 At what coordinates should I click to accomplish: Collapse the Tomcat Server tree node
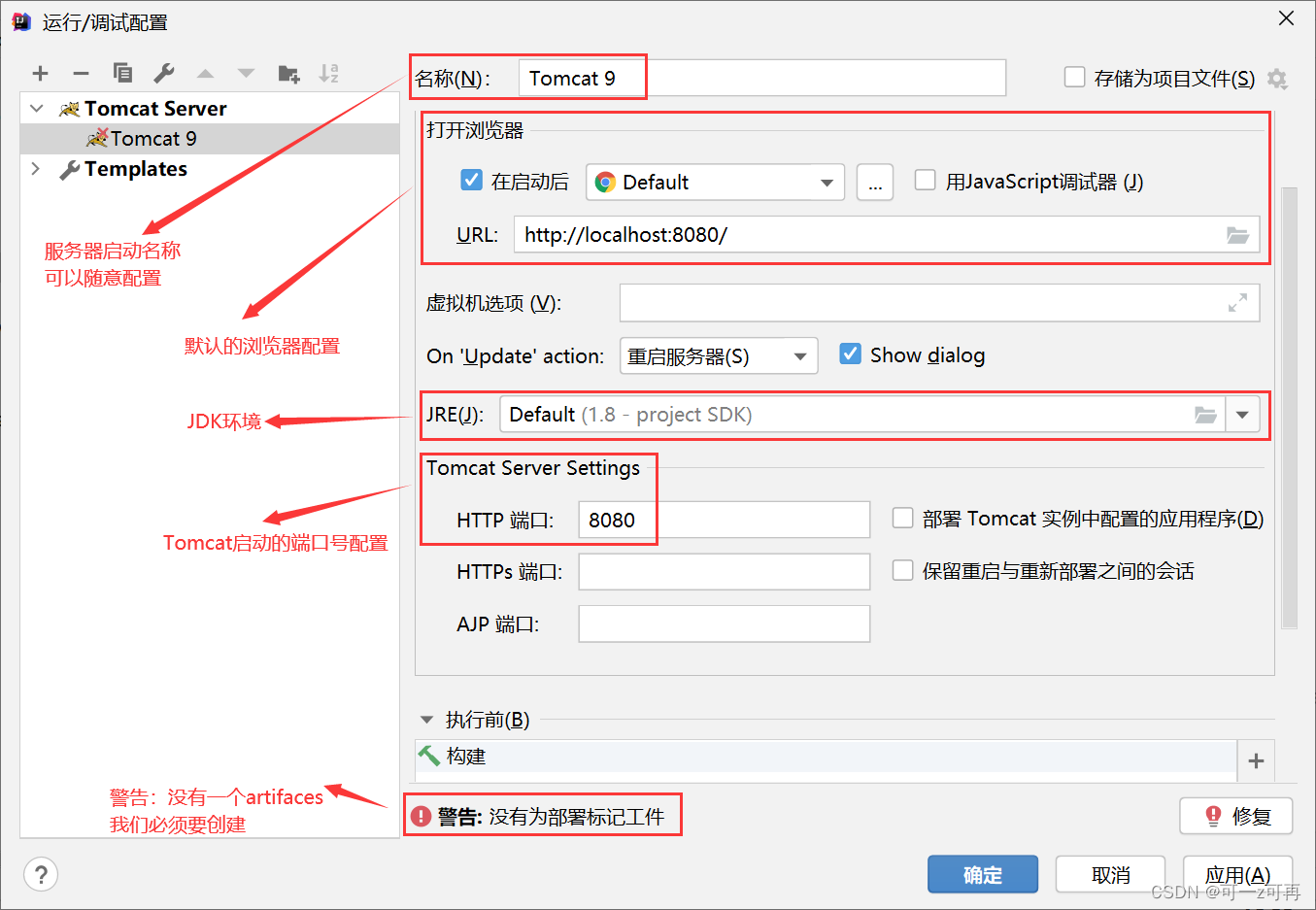click(37, 109)
